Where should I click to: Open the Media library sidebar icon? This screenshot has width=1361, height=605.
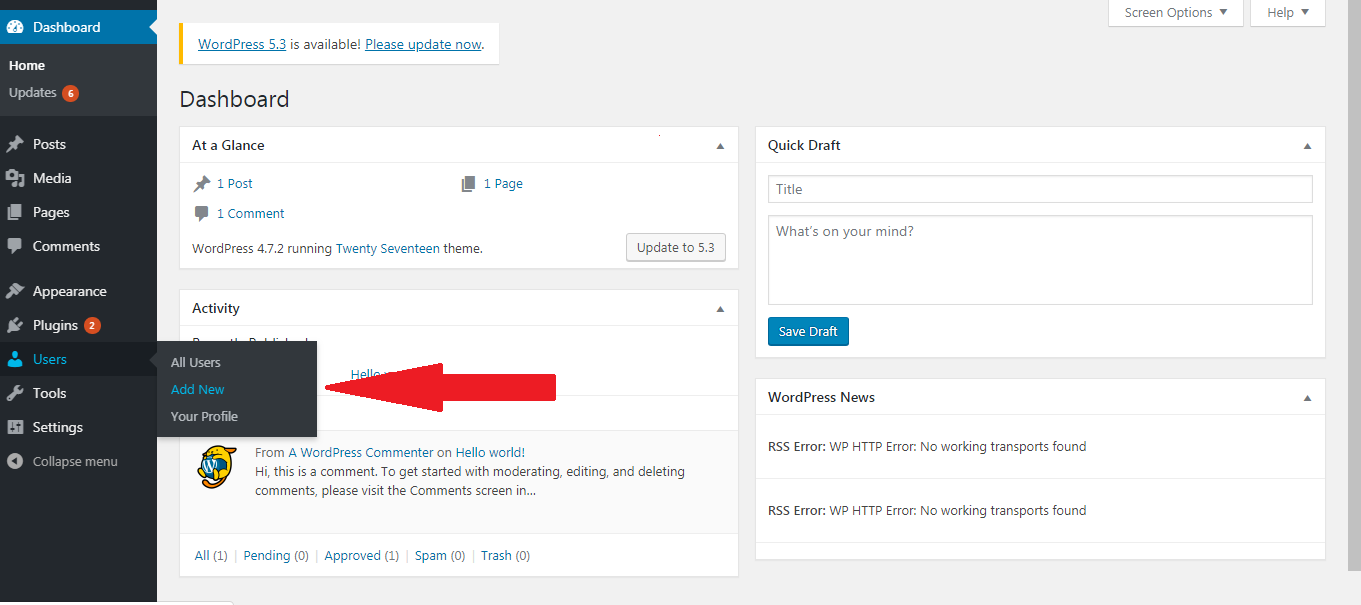(x=15, y=178)
